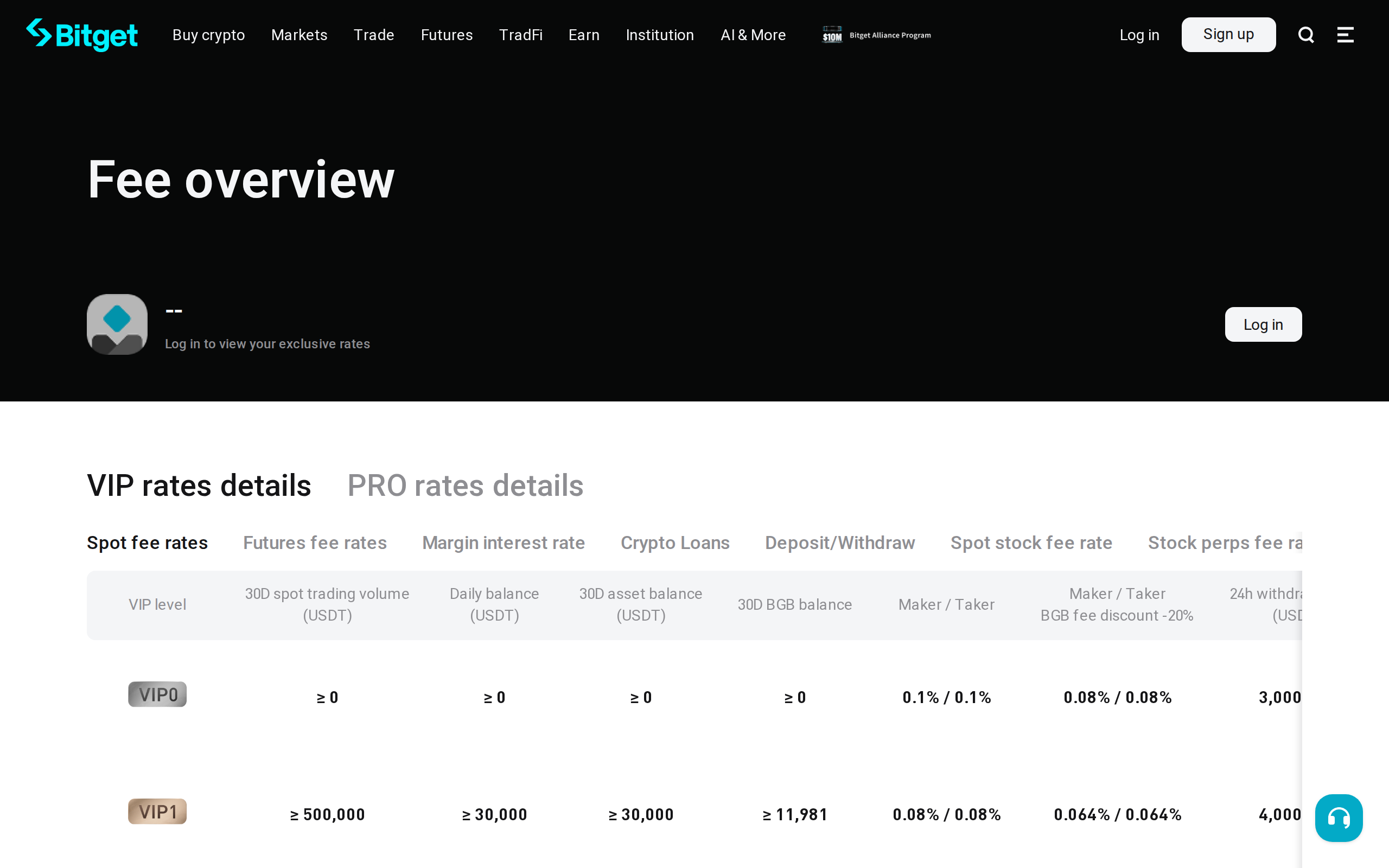Click Log in link in header

coord(1139,35)
